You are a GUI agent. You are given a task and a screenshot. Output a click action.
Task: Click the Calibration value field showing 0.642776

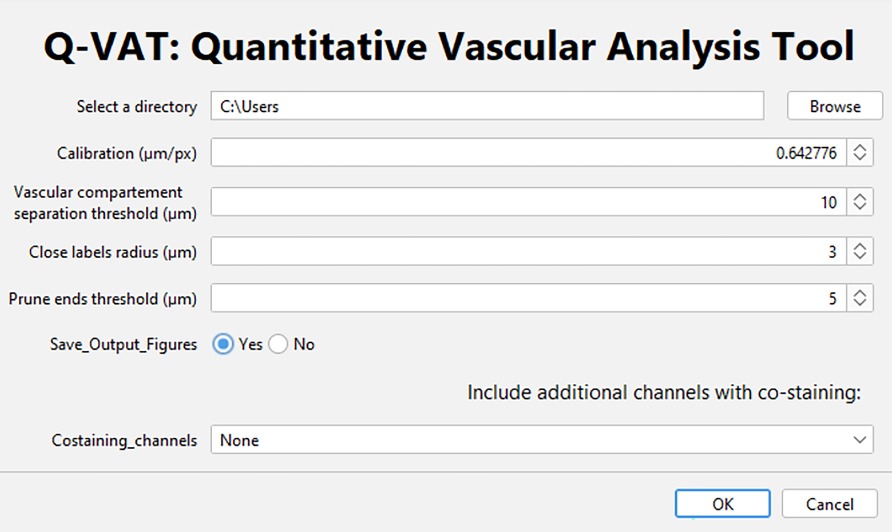tap(528, 152)
